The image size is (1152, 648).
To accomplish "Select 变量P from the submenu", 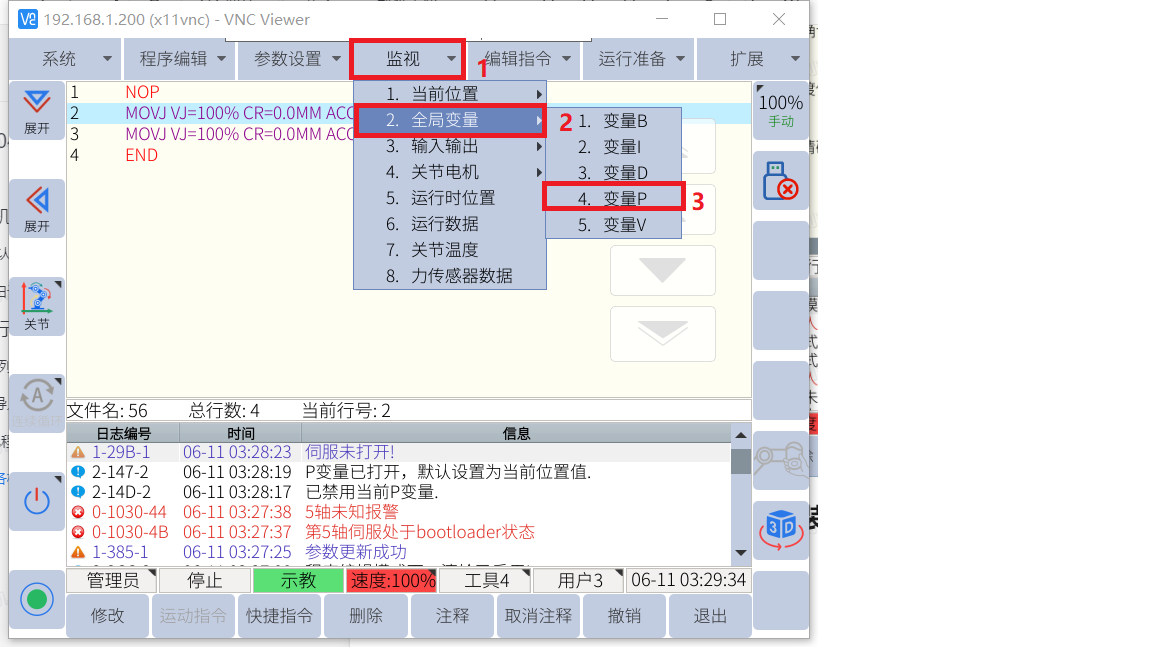I will 614,199.
